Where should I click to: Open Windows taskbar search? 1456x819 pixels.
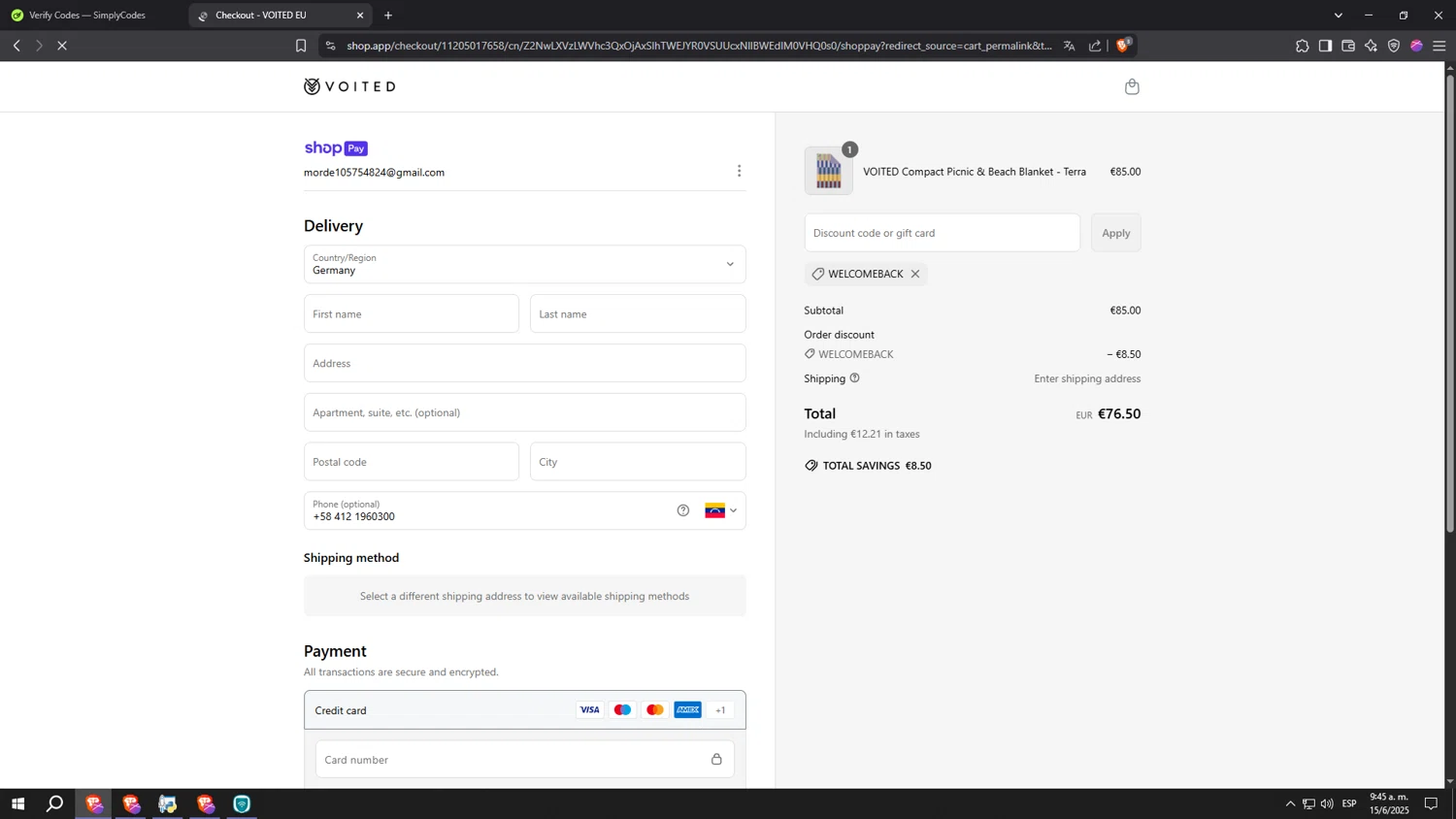click(55, 803)
